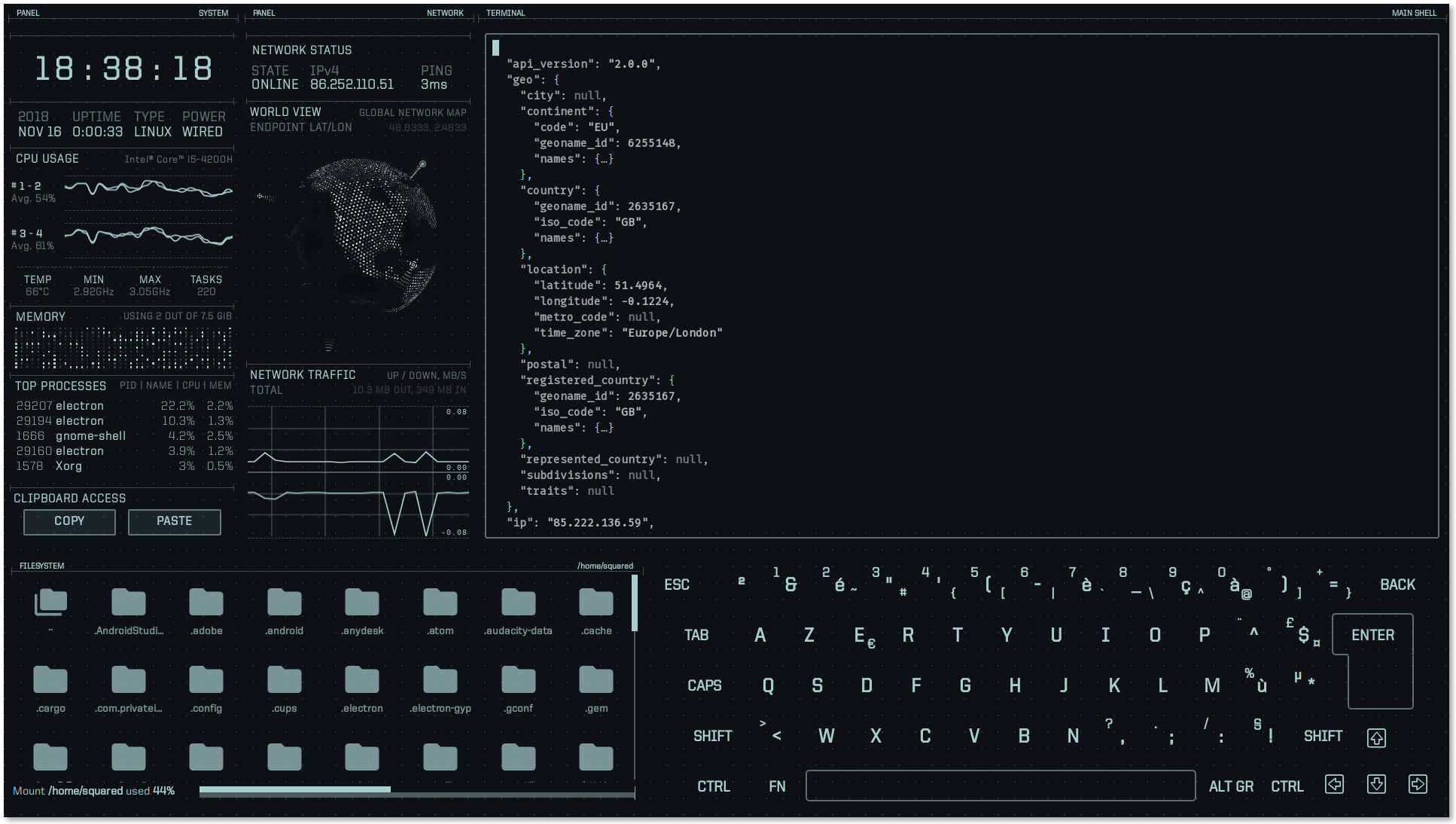Click the /home/squared path label
This screenshot has width=1456, height=824.
(605, 566)
